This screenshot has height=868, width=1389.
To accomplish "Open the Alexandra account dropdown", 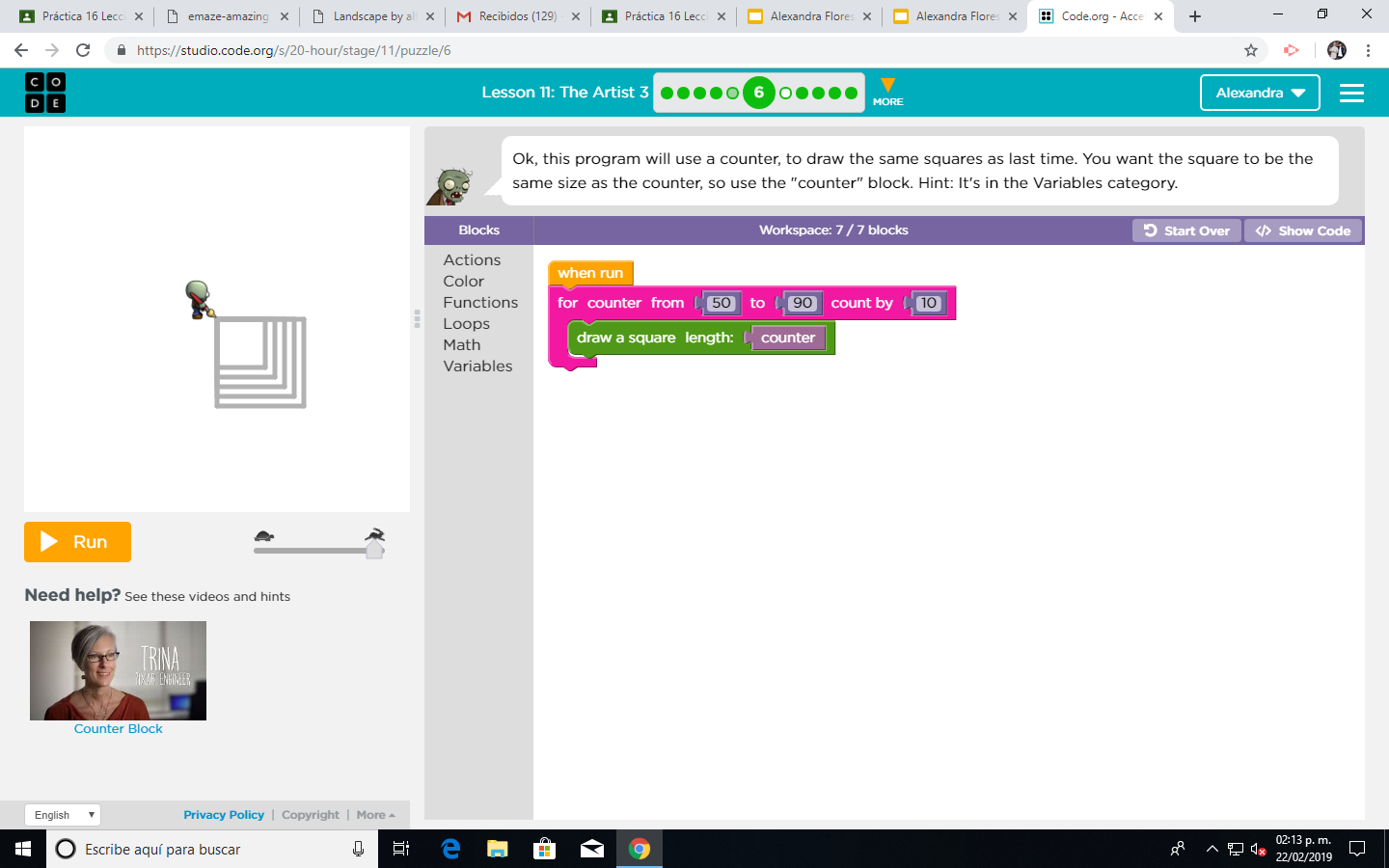I will 1260,93.
